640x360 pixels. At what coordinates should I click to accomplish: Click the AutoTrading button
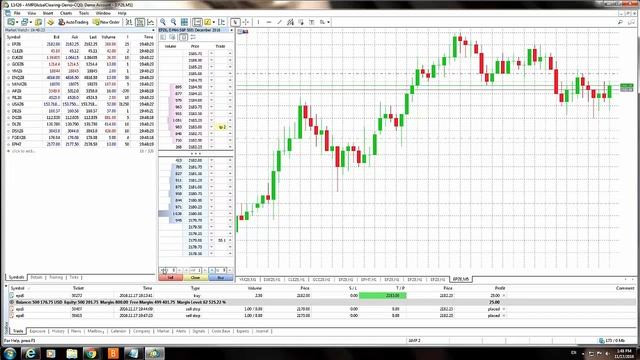coord(73,22)
